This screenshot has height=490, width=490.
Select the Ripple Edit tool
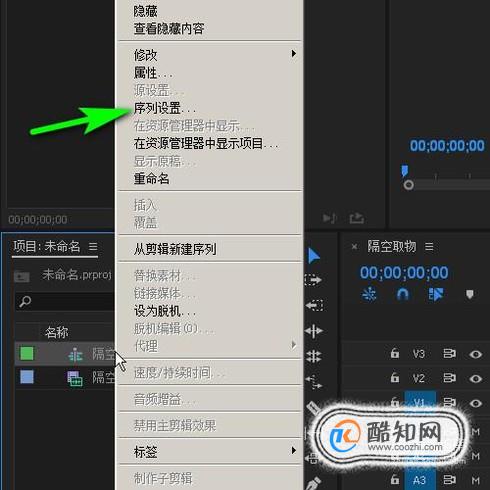tap(314, 331)
